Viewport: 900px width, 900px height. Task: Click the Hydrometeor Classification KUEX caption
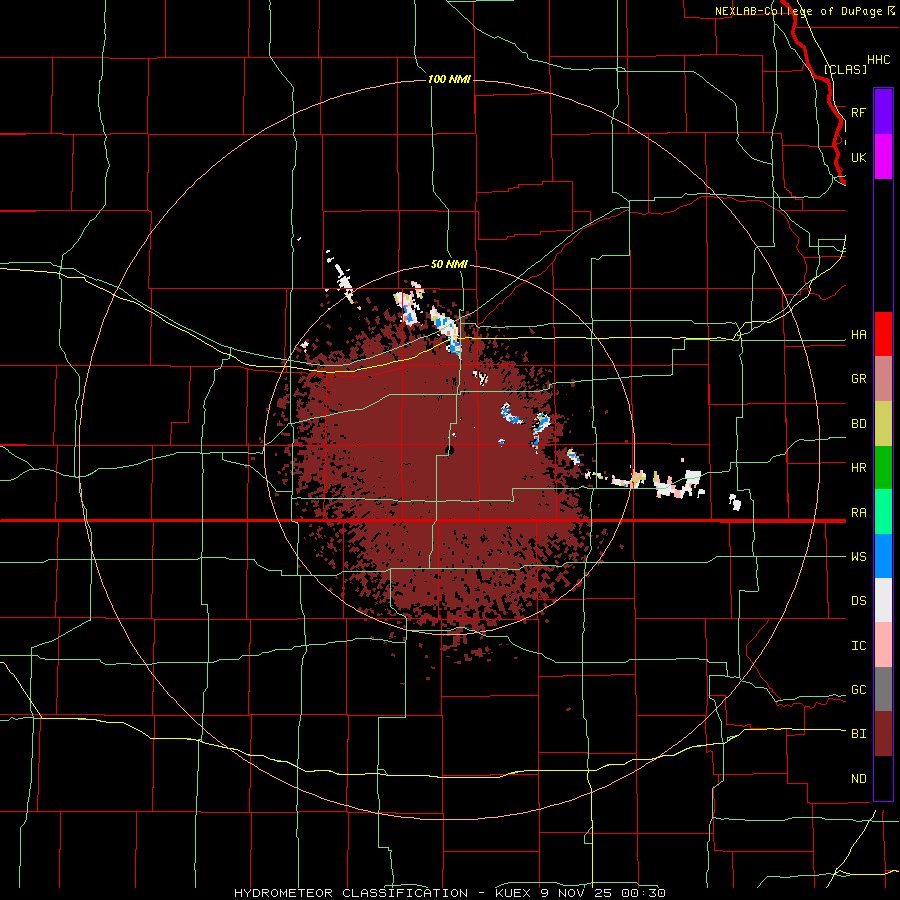[449, 893]
